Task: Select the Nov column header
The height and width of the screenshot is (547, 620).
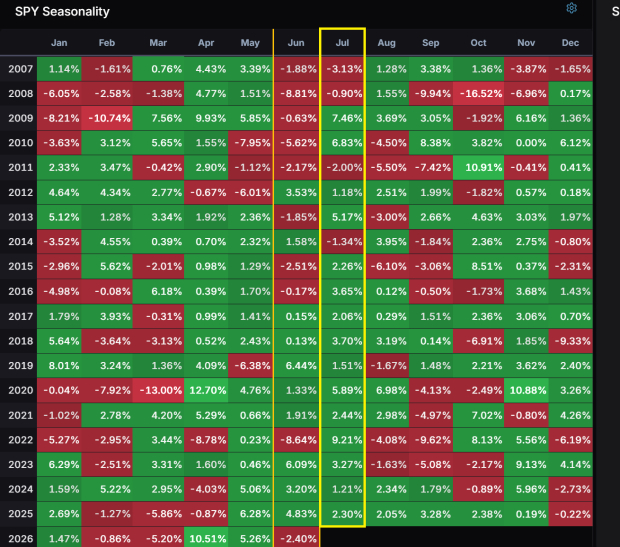Action: (526, 43)
